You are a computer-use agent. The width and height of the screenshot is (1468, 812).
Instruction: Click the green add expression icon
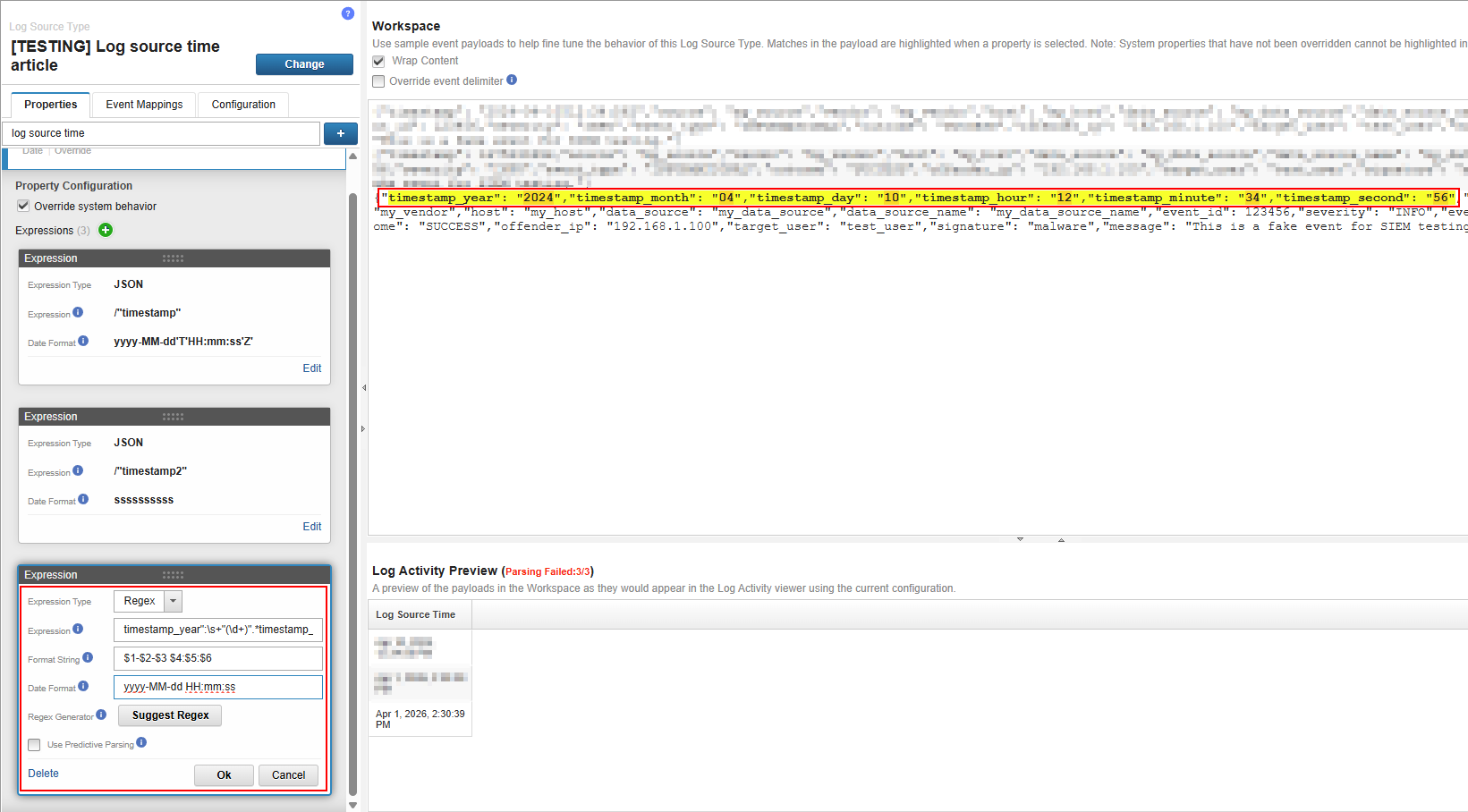click(x=106, y=231)
